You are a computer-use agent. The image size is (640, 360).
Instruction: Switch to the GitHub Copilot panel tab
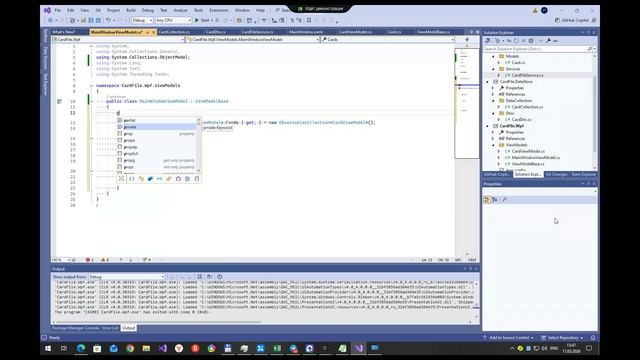point(497,174)
